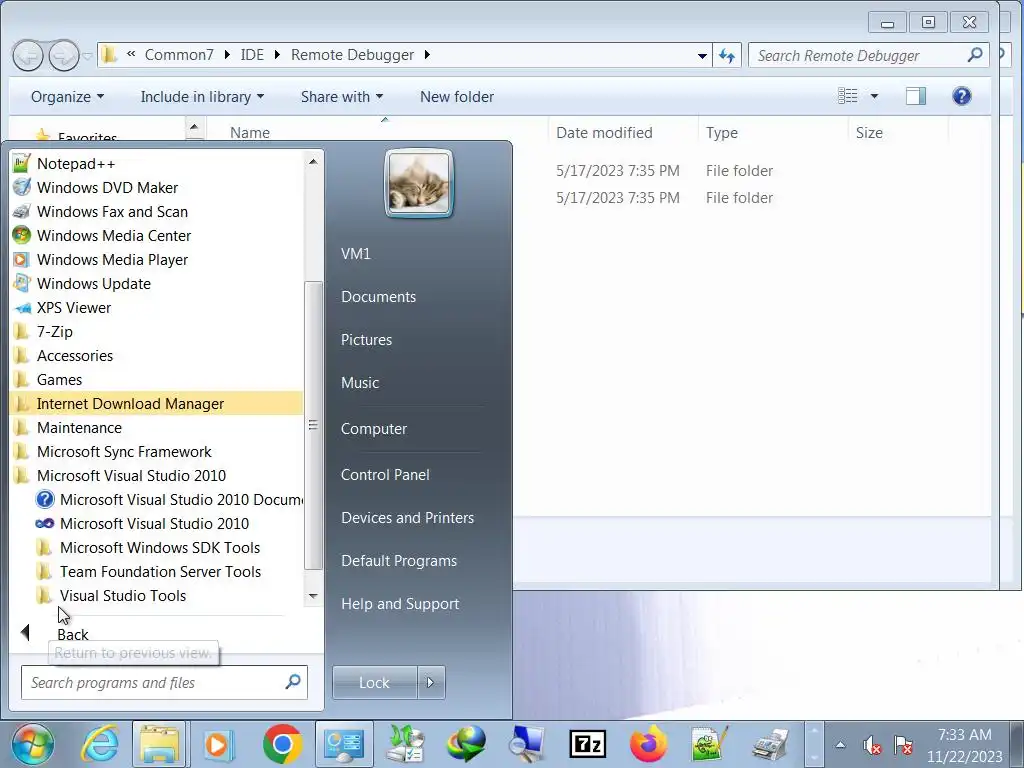
Task: Open Computer from Start menu
Action: click(x=374, y=429)
